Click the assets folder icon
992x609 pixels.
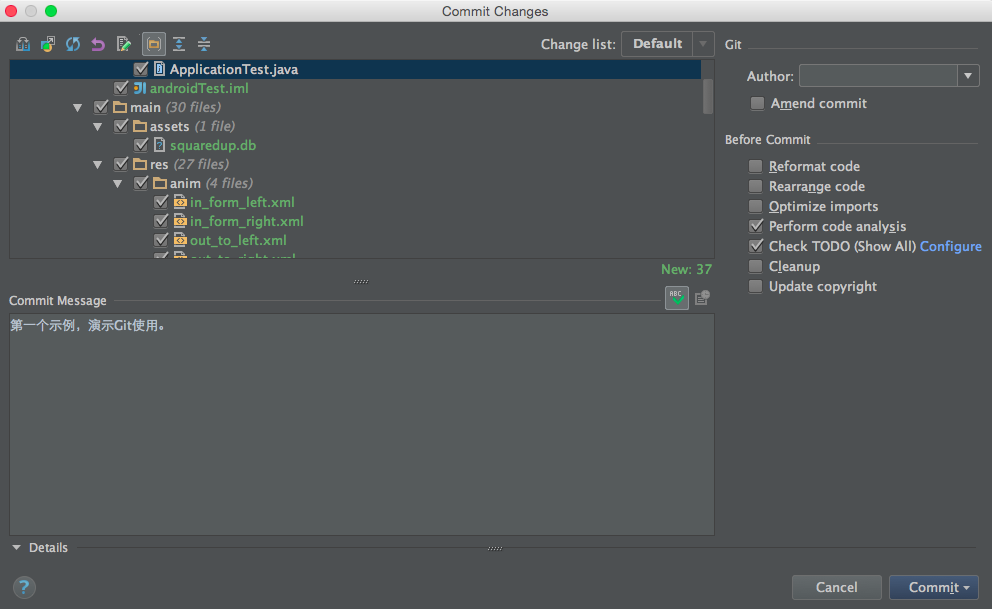tap(140, 126)
